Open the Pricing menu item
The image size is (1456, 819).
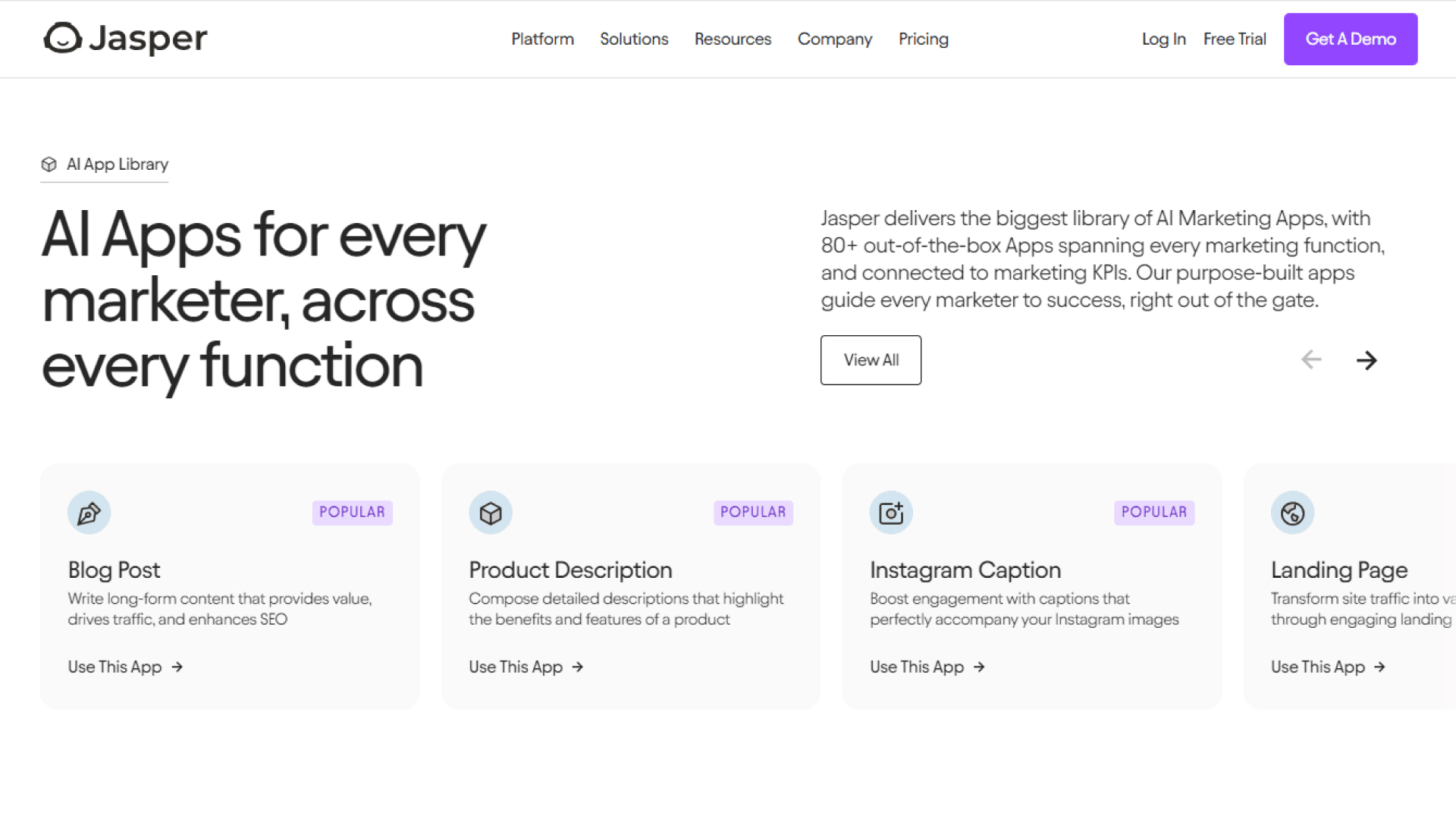(924, 39)
